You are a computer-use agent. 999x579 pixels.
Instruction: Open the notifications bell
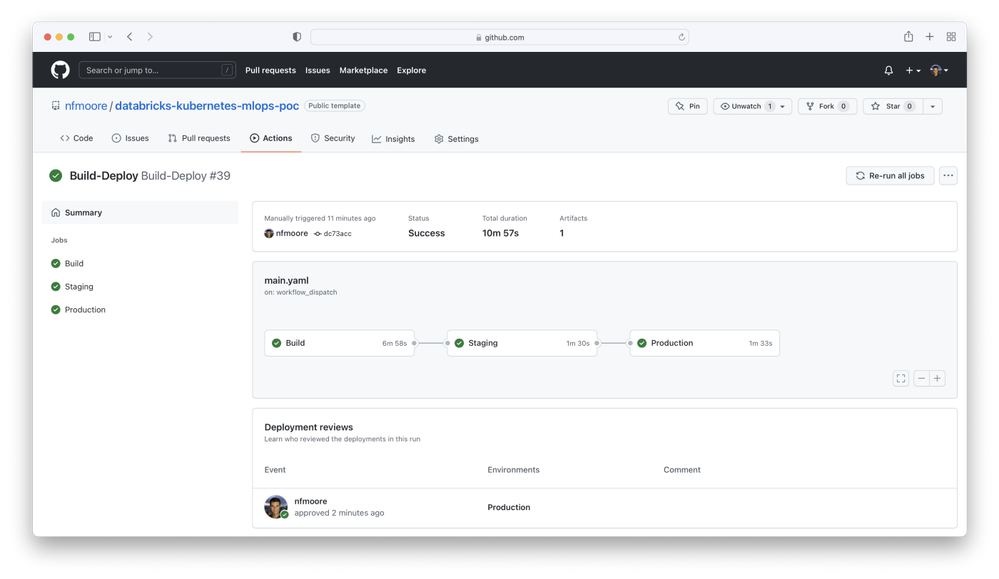(888, 71)
